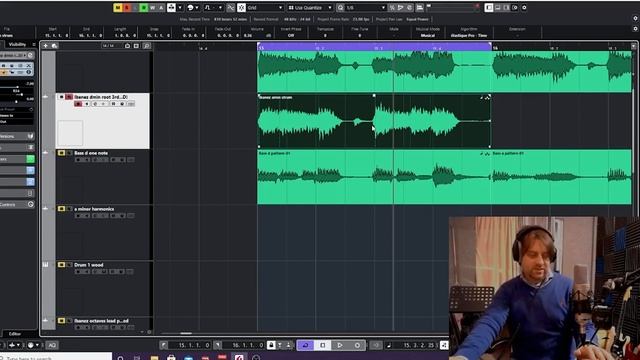This screenshot has height=360, width=640.
Task: Open the Snap Type Grid dropdown
Action: point(264,8)
